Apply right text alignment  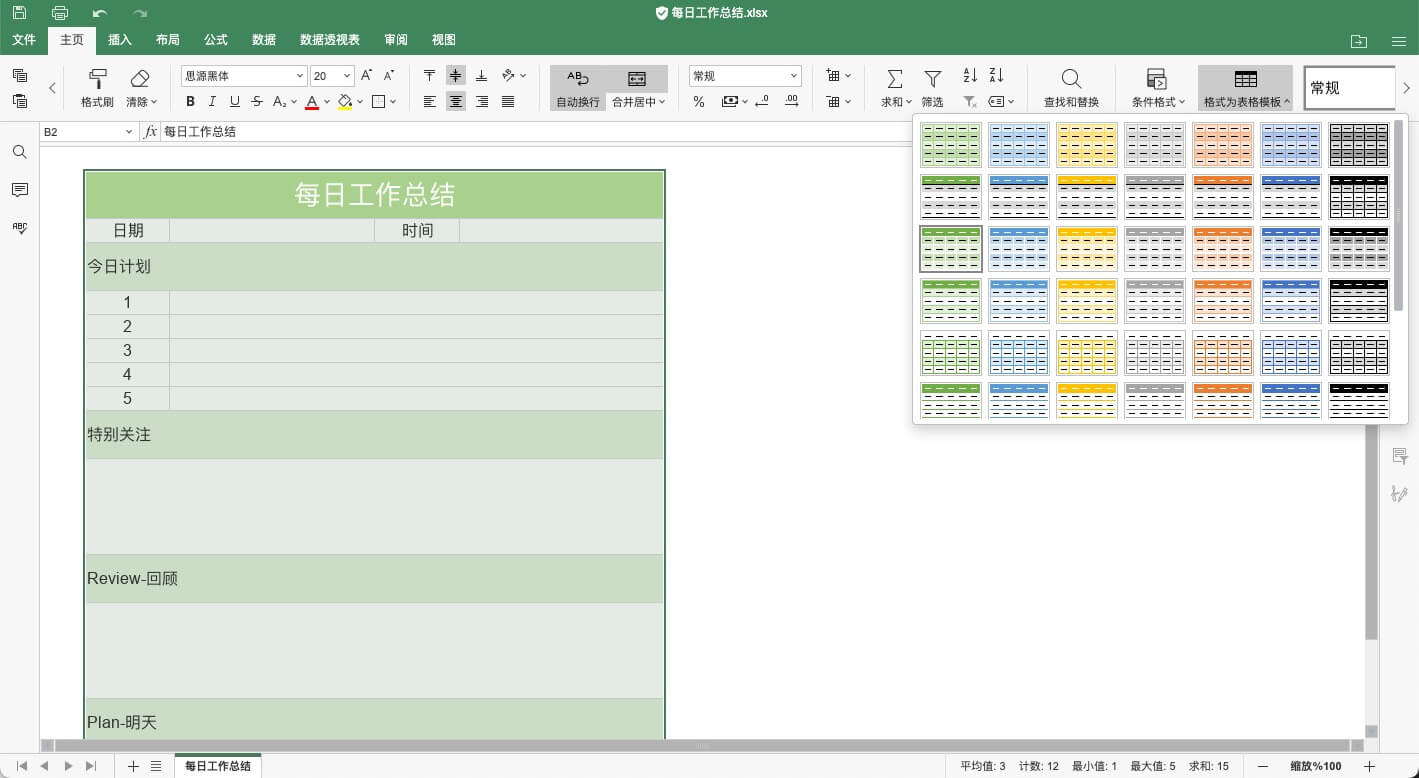[482, 101]
